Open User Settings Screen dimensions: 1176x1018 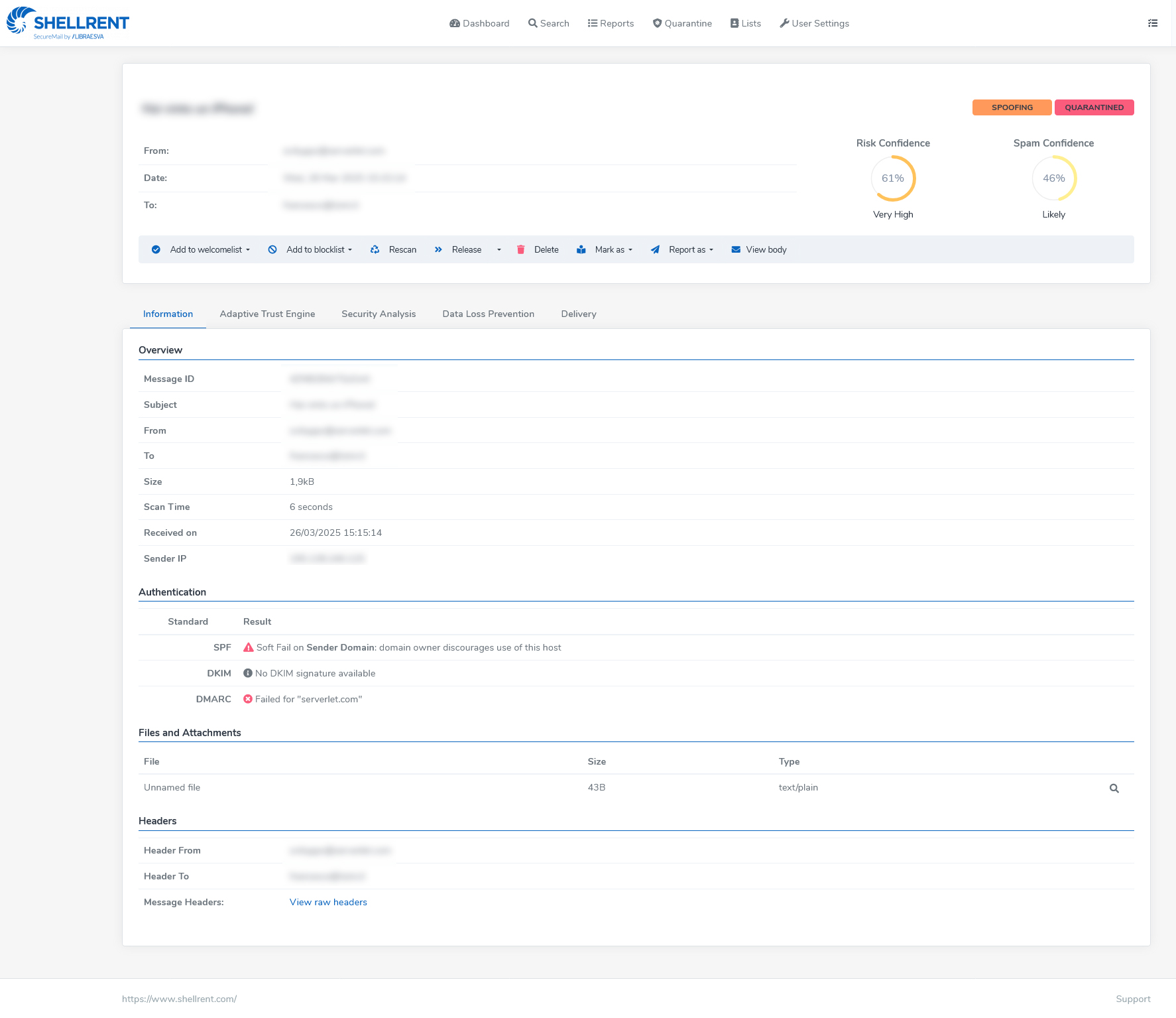point(814,23)
